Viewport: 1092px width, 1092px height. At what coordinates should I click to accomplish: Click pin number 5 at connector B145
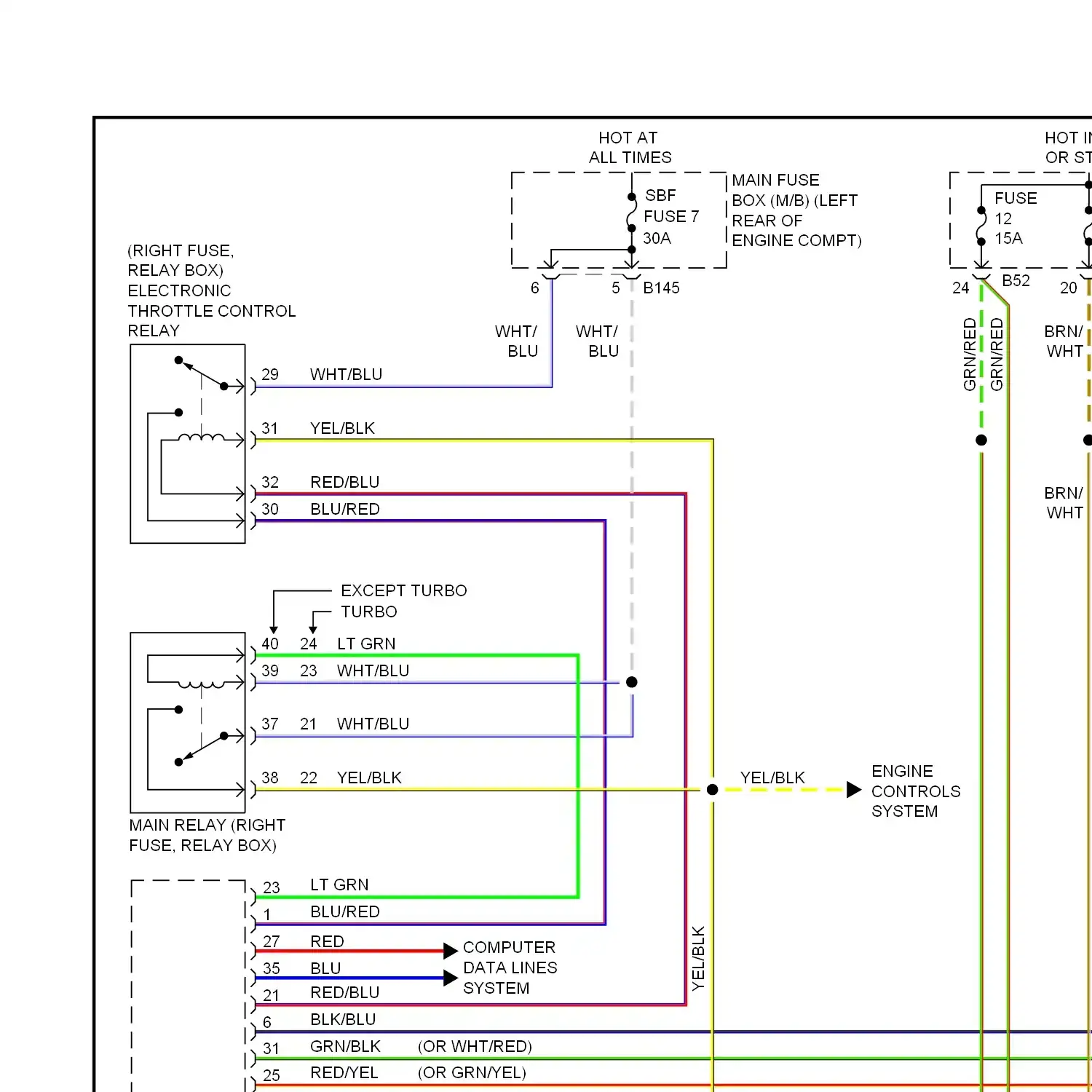[x=616, y=288]
